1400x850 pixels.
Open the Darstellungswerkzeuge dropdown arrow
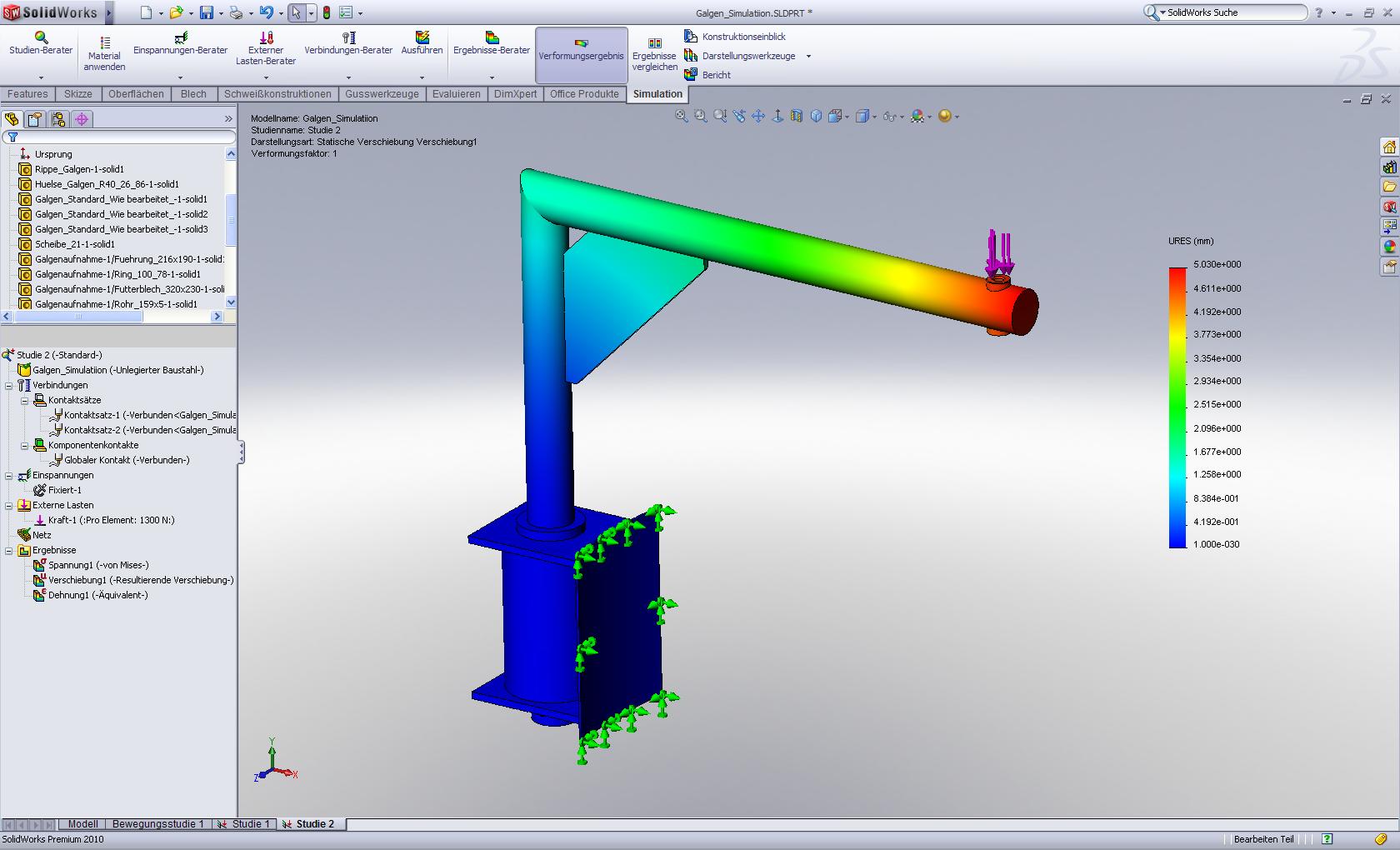808,57
